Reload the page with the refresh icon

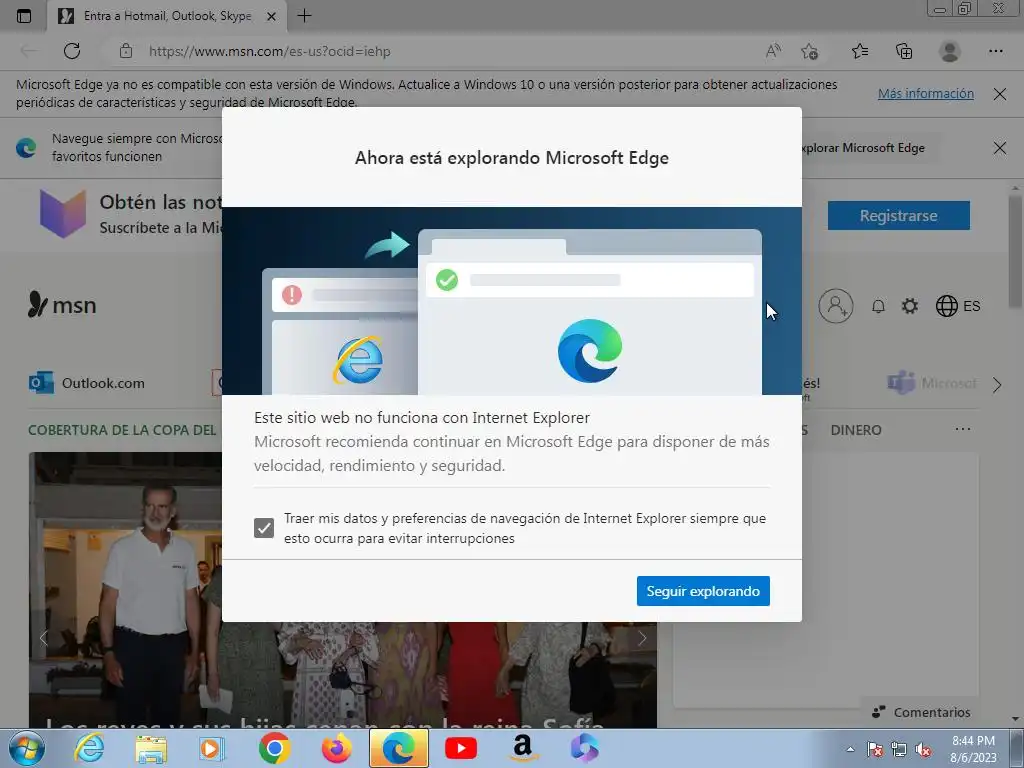tap(72, 51)
